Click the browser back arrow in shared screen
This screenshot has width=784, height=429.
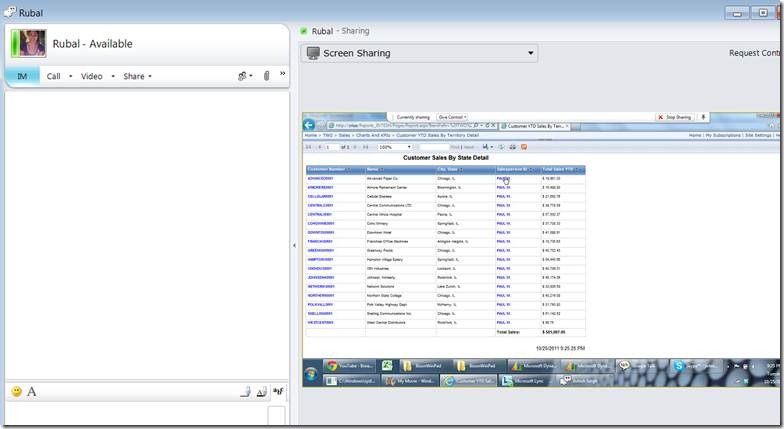[311, 126]
